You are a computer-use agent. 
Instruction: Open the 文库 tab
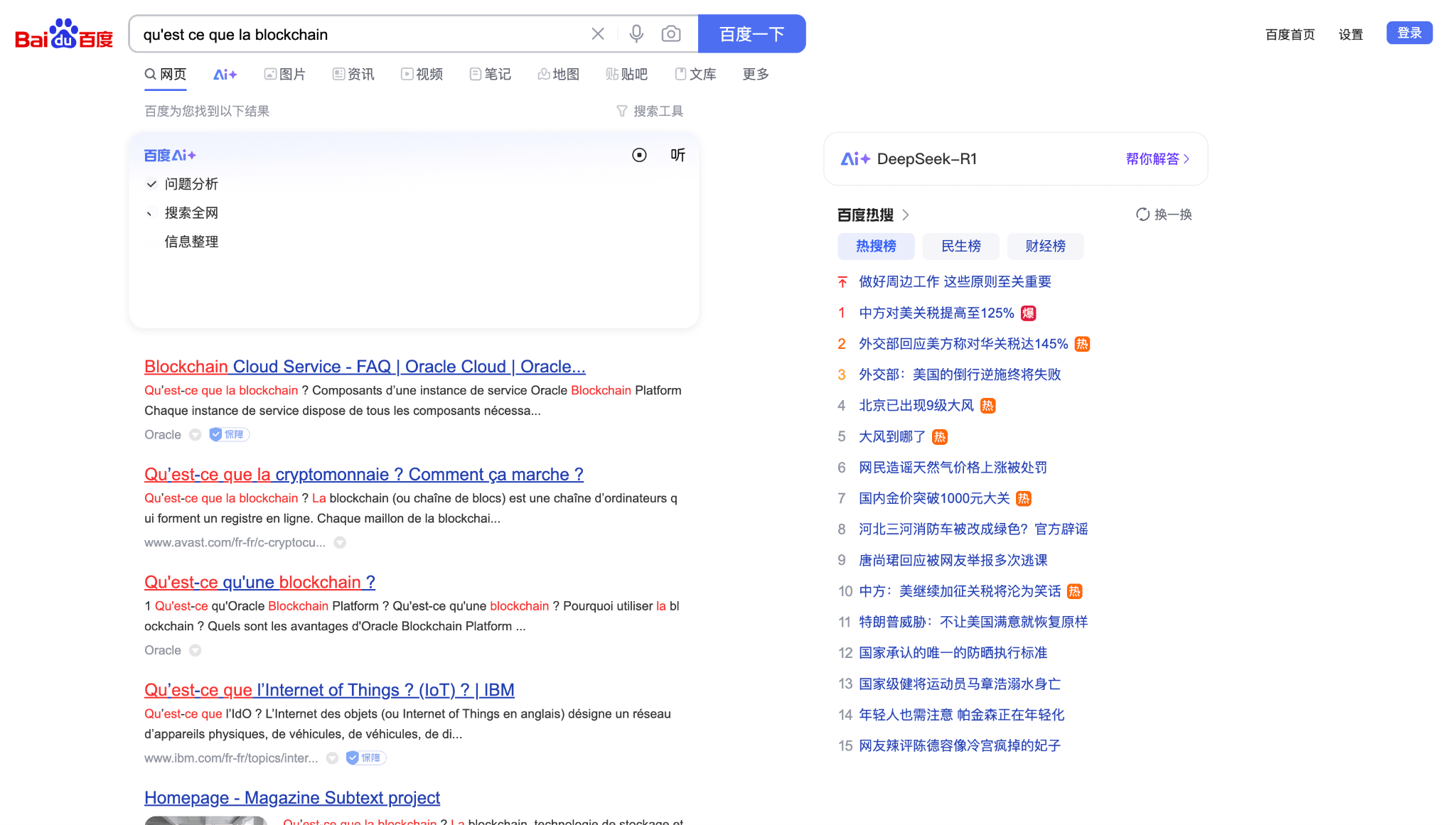(x=695, y=75)
